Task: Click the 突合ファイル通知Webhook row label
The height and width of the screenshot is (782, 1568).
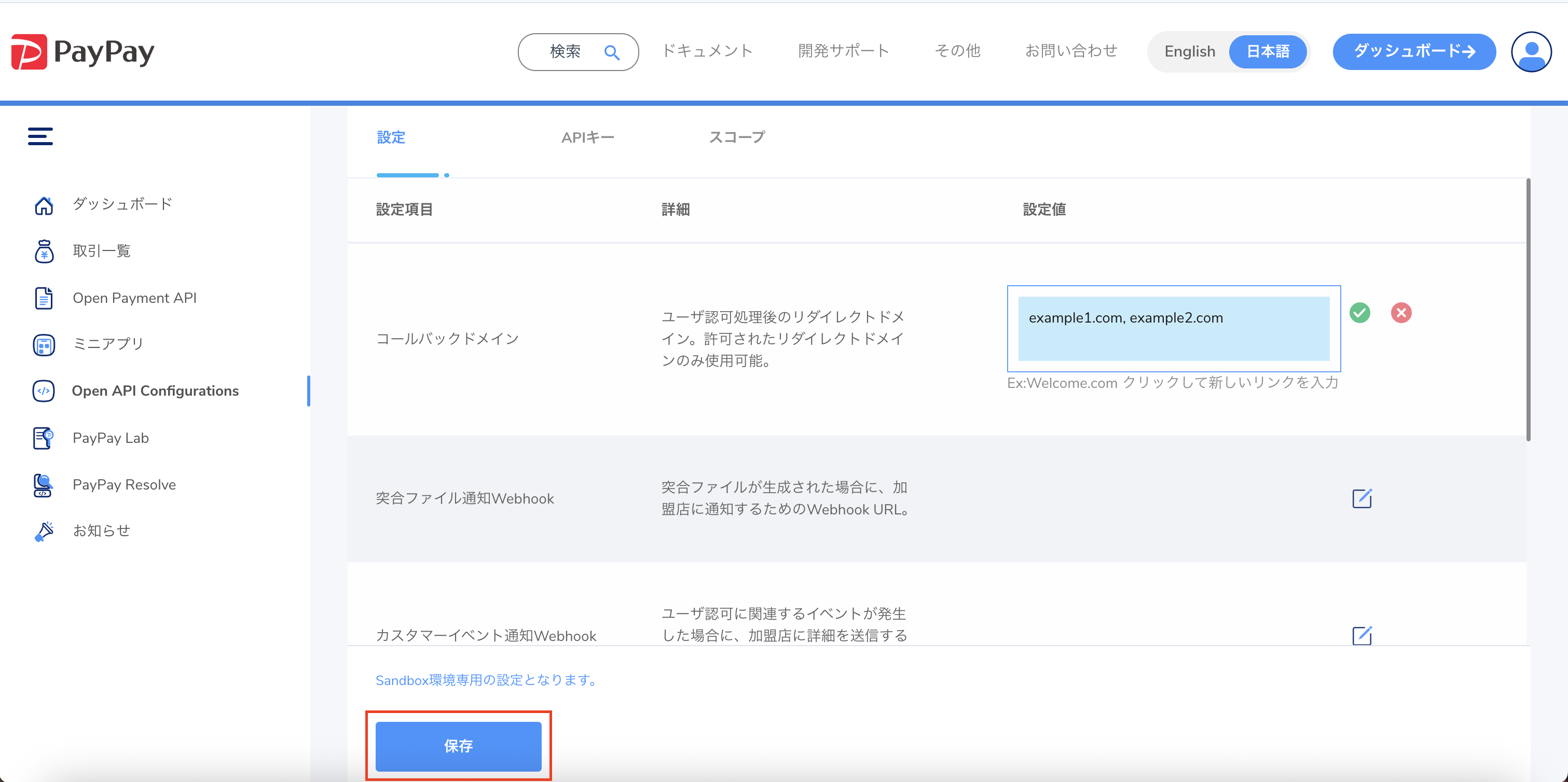Action: (465, 498)
